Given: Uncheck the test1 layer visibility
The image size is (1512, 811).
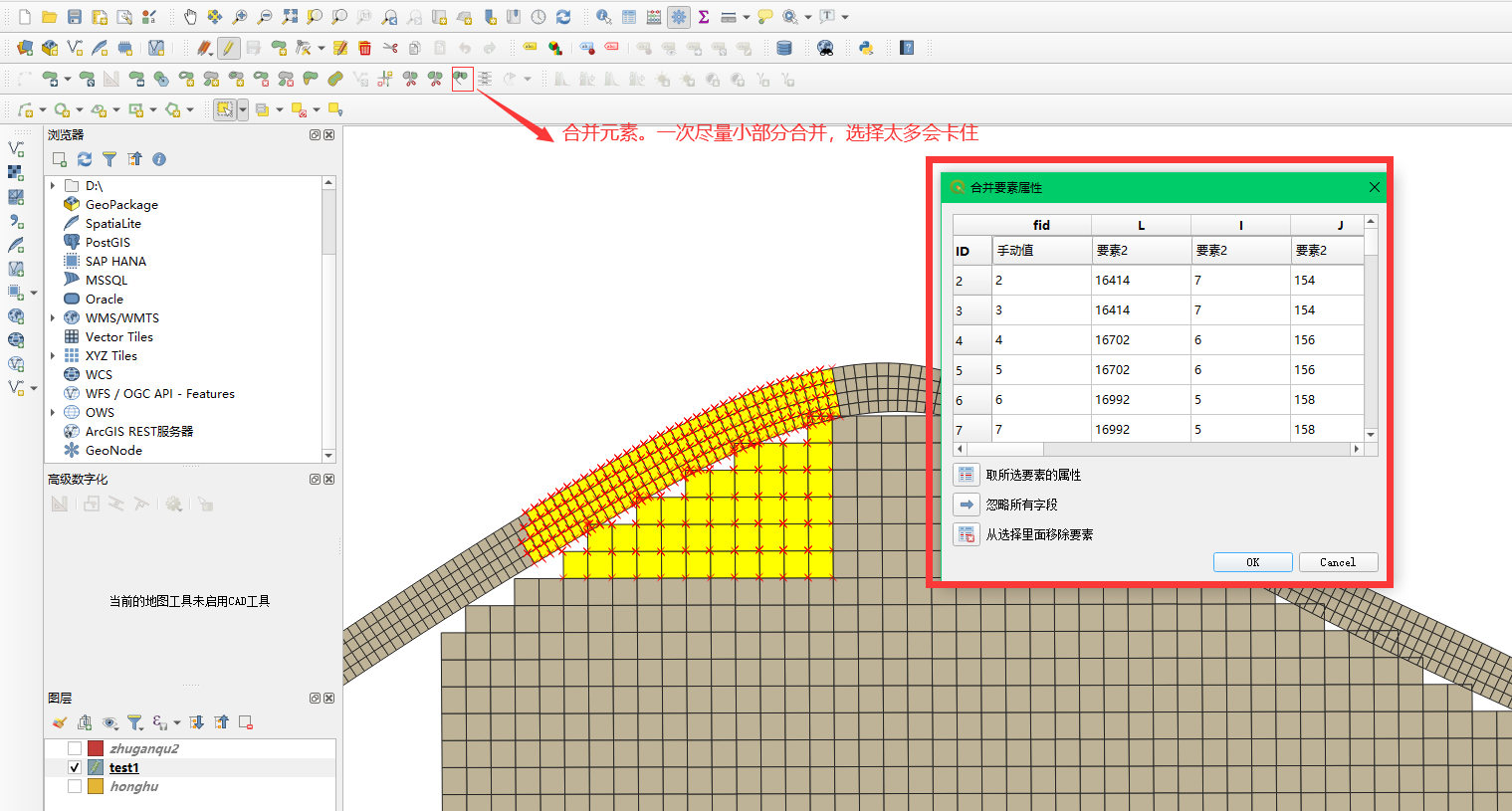Looking at the screenshot, I should point(75,767).
